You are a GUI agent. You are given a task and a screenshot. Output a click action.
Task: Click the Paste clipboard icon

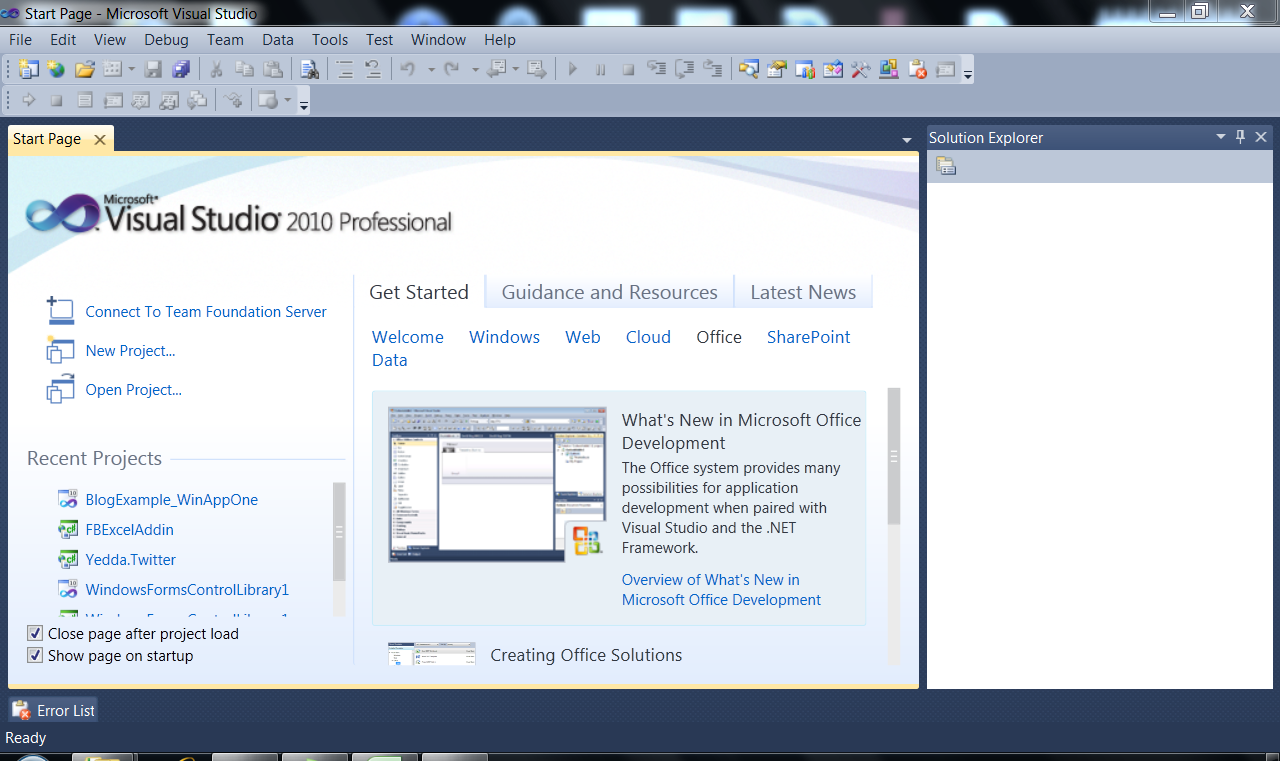point(272,69)
